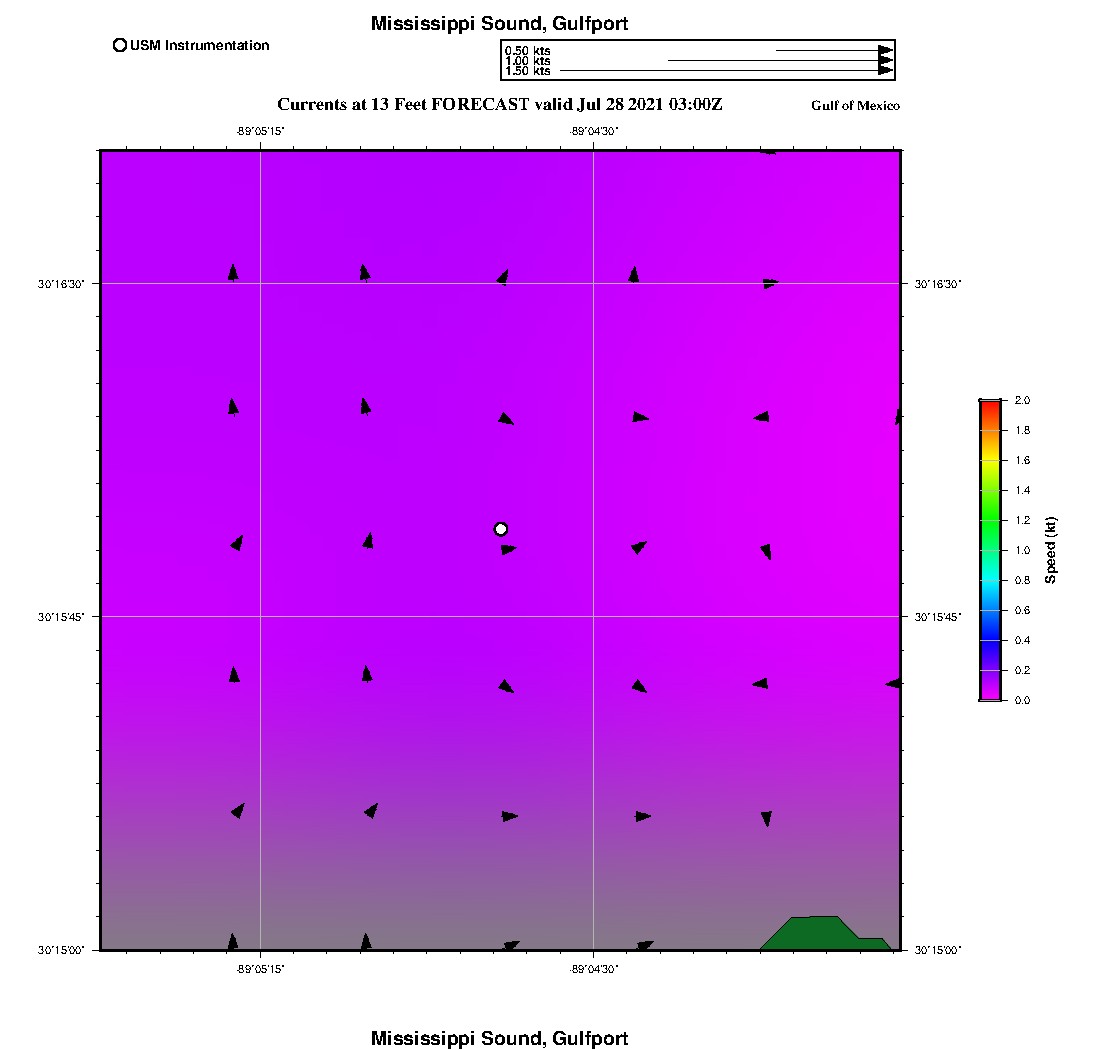Screen dimensions: 1100x1050
Task: Select the white station marker on the map
Action: point(501,529)
